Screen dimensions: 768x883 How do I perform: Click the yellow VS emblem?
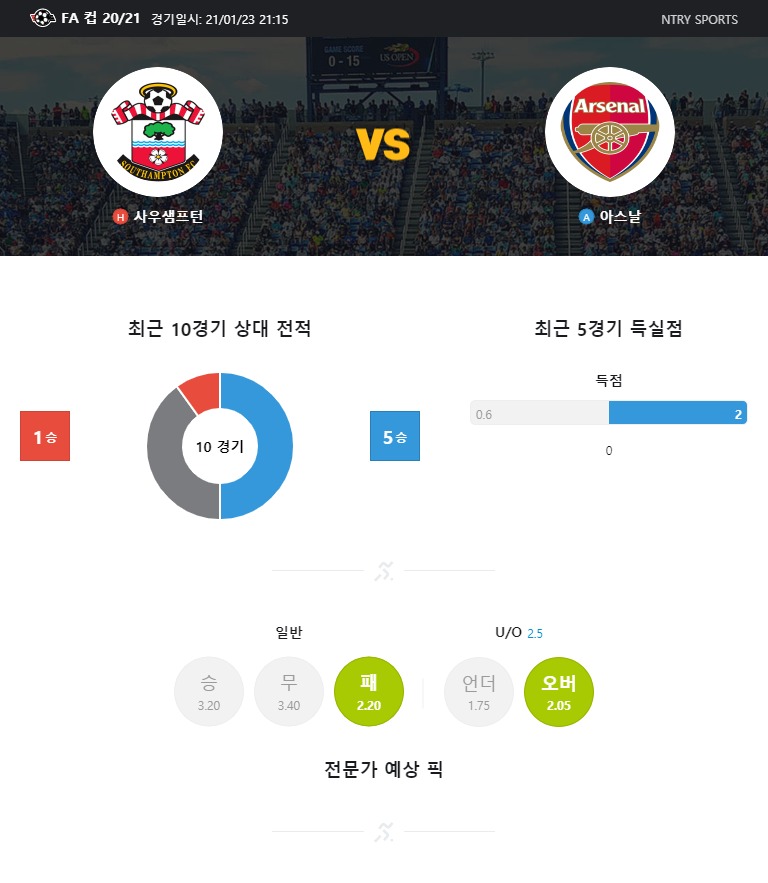pyautogui.click(x=383, y=144)
